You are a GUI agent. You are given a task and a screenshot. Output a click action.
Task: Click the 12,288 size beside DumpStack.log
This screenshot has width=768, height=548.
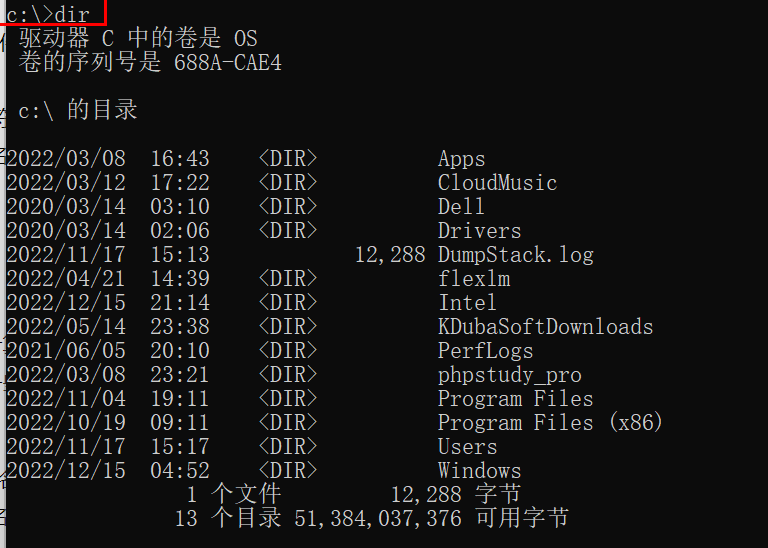[x=390, y=255]
